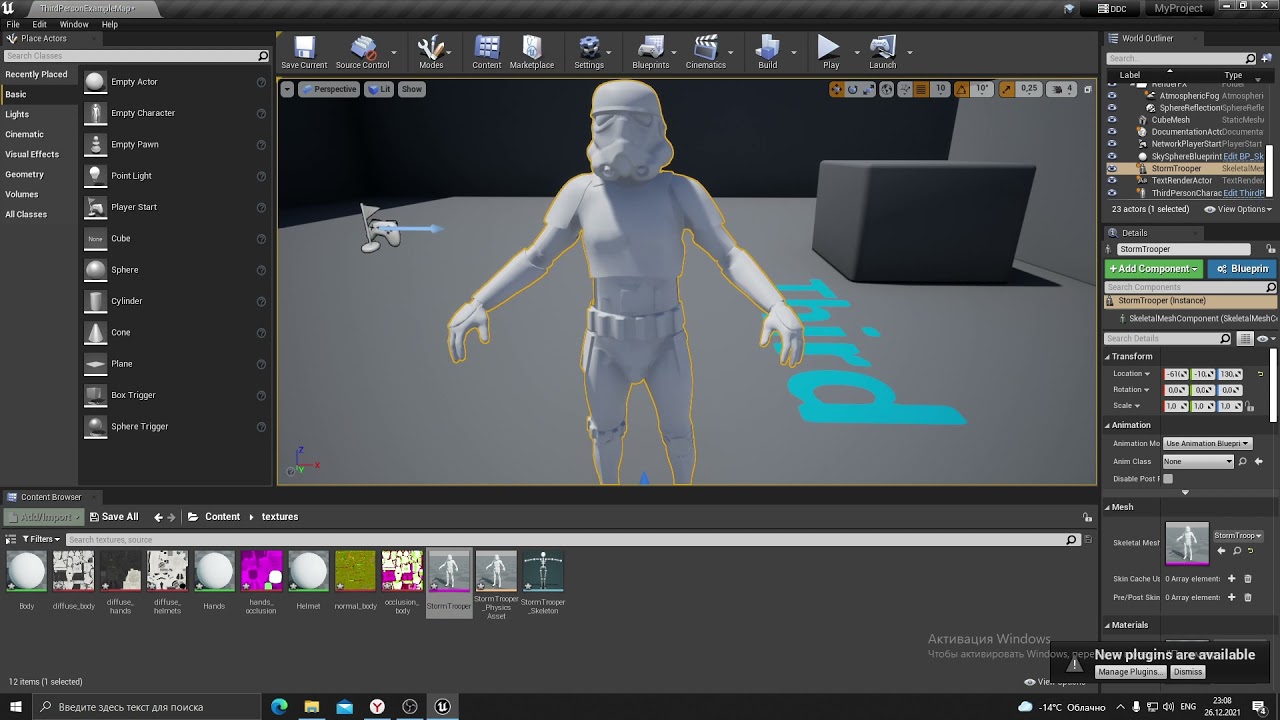Collapse the Mesh section
This screenshot has width=1280, height=720.
[x=1108, y=507]
